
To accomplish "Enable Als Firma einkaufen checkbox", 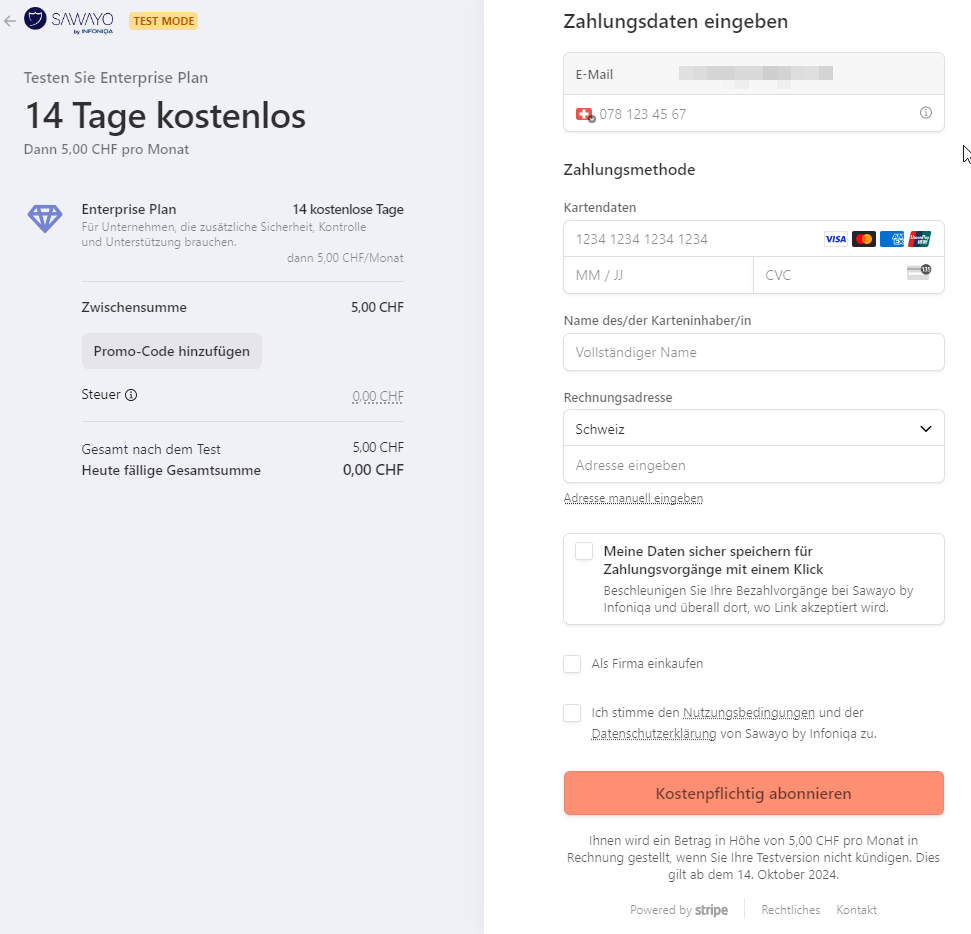I will [572, 664].
